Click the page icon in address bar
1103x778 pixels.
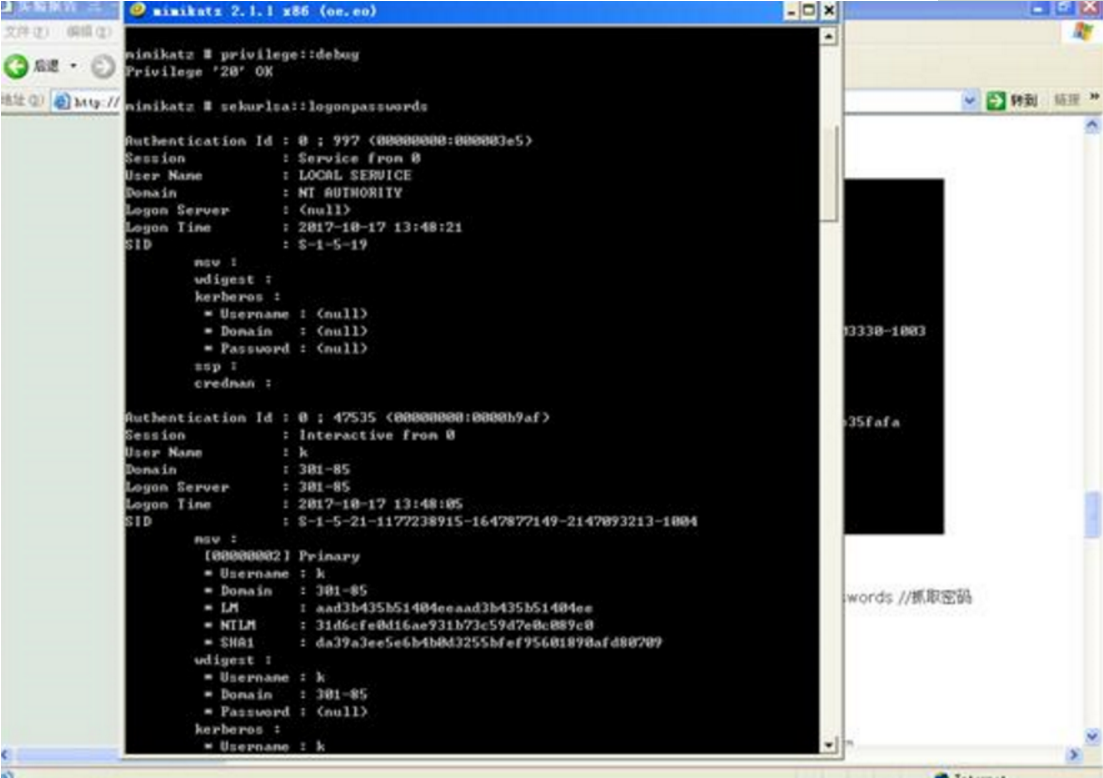pyautogui.click(x=62, y=101)
